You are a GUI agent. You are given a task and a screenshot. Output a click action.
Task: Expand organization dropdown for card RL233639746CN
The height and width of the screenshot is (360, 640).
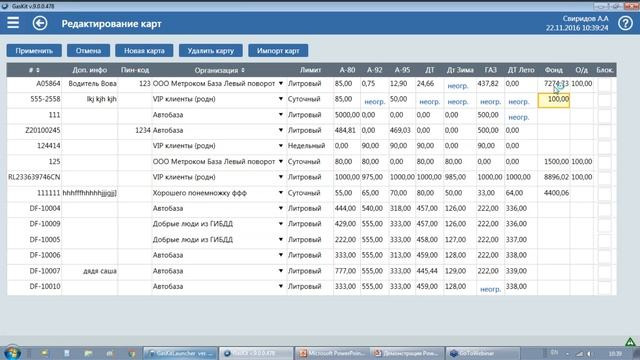tap(281, 177)
